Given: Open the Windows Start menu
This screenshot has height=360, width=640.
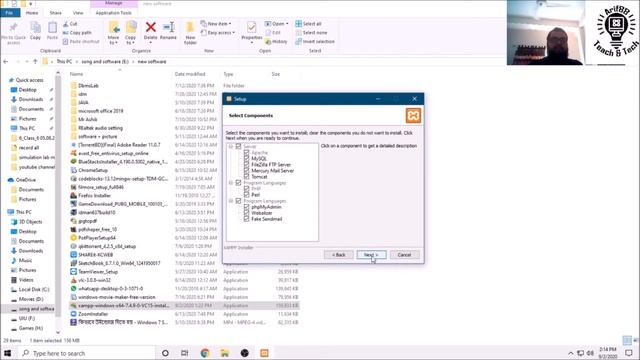Looking at the screenshot, I should tap(8, 353).
